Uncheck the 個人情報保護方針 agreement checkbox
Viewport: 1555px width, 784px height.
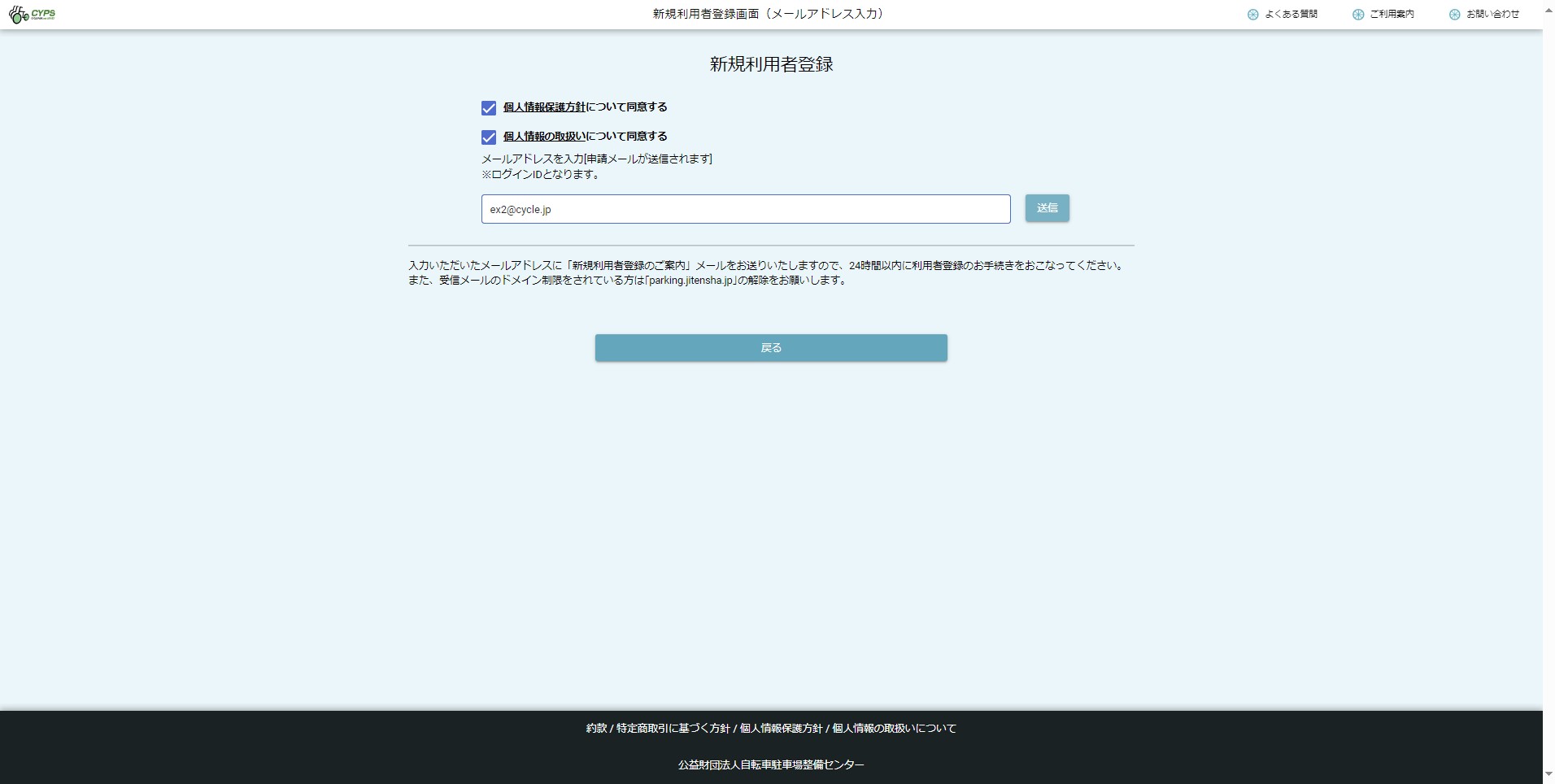(x=489, y=108)
